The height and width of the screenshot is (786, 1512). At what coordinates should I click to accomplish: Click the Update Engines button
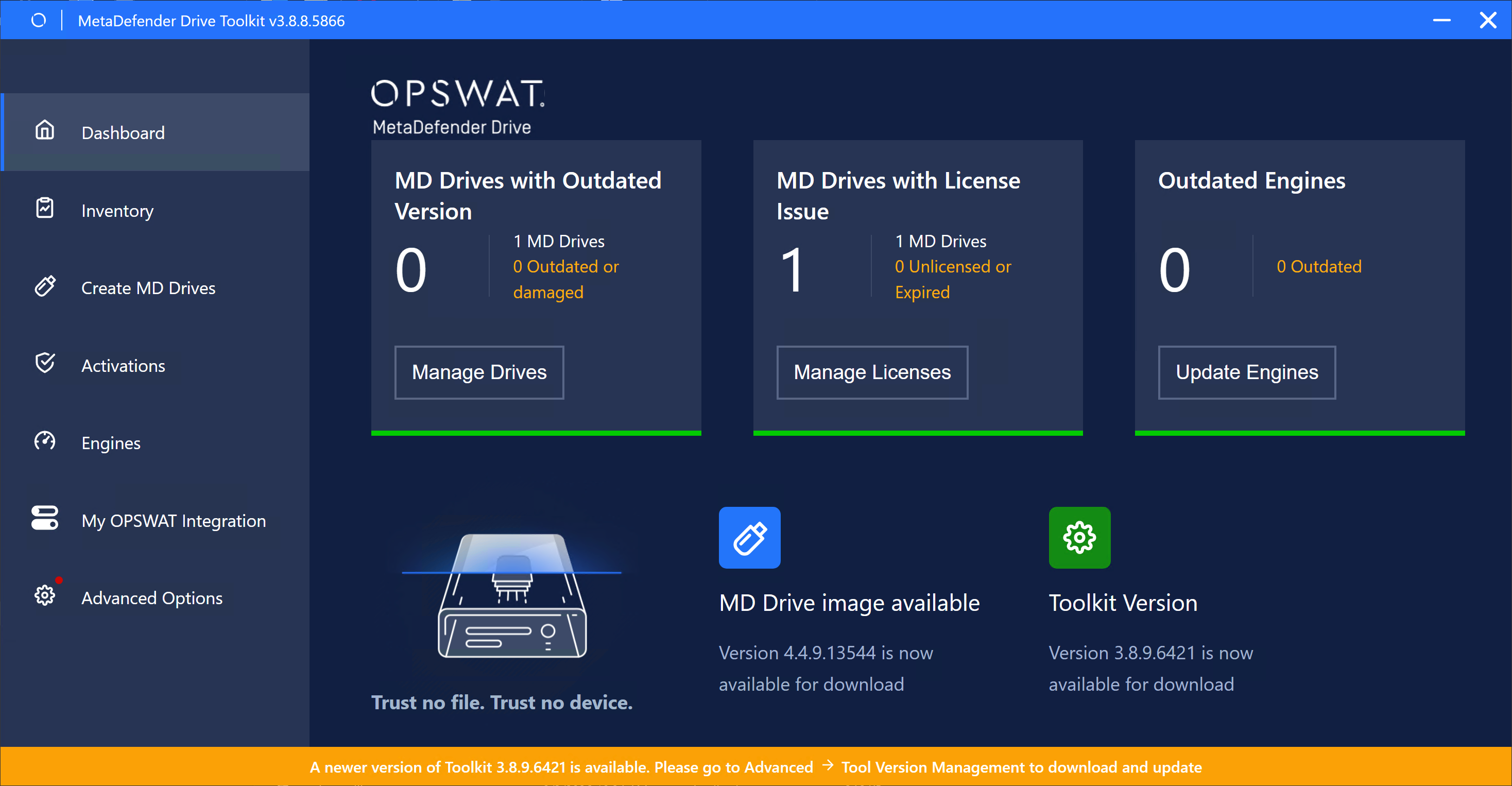tap(1247, 372)
